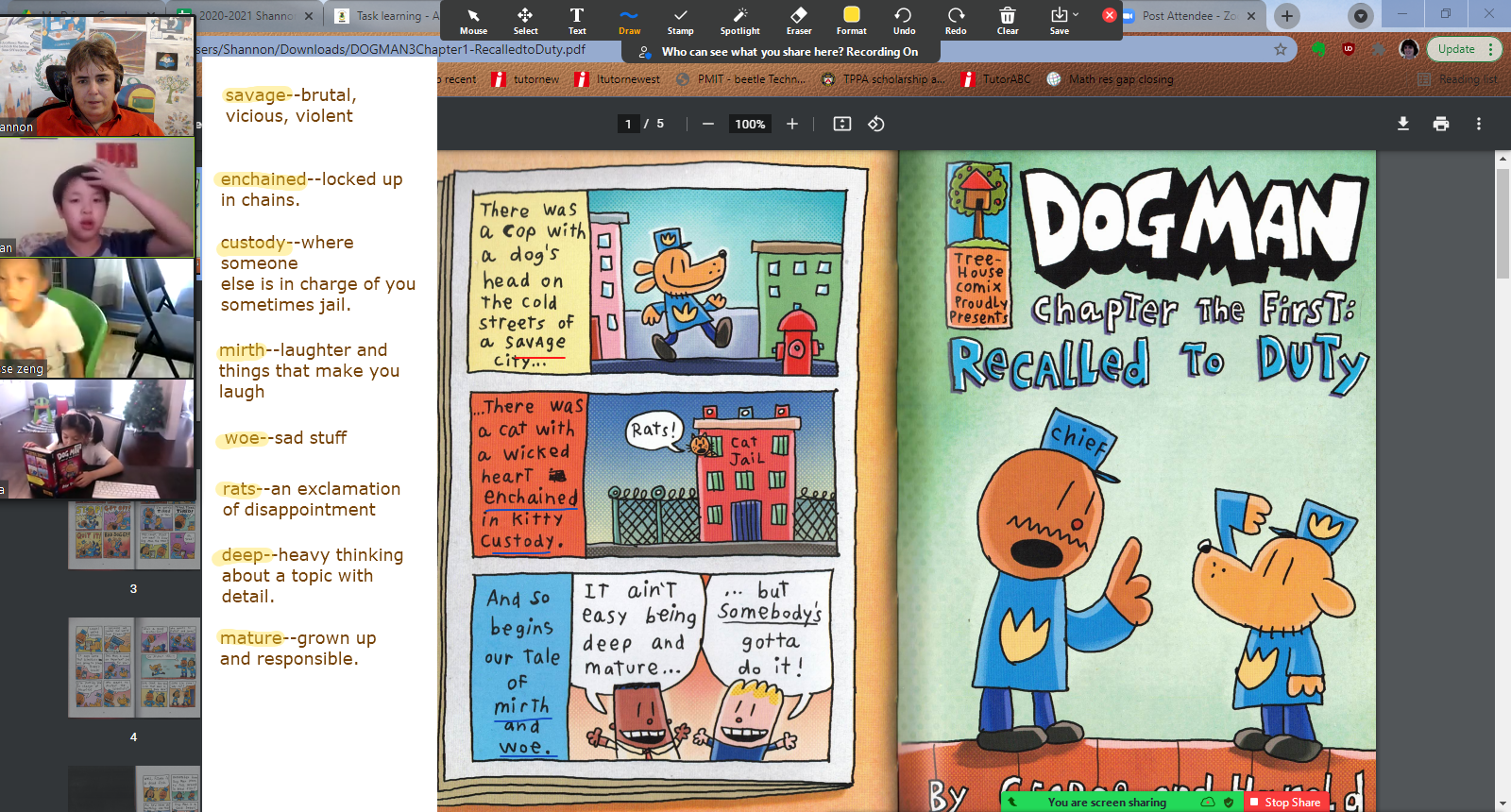The height and width of the screenshot is (812, 1511).
Task: Click the red shield extension icon
Action: [1349, 49]
